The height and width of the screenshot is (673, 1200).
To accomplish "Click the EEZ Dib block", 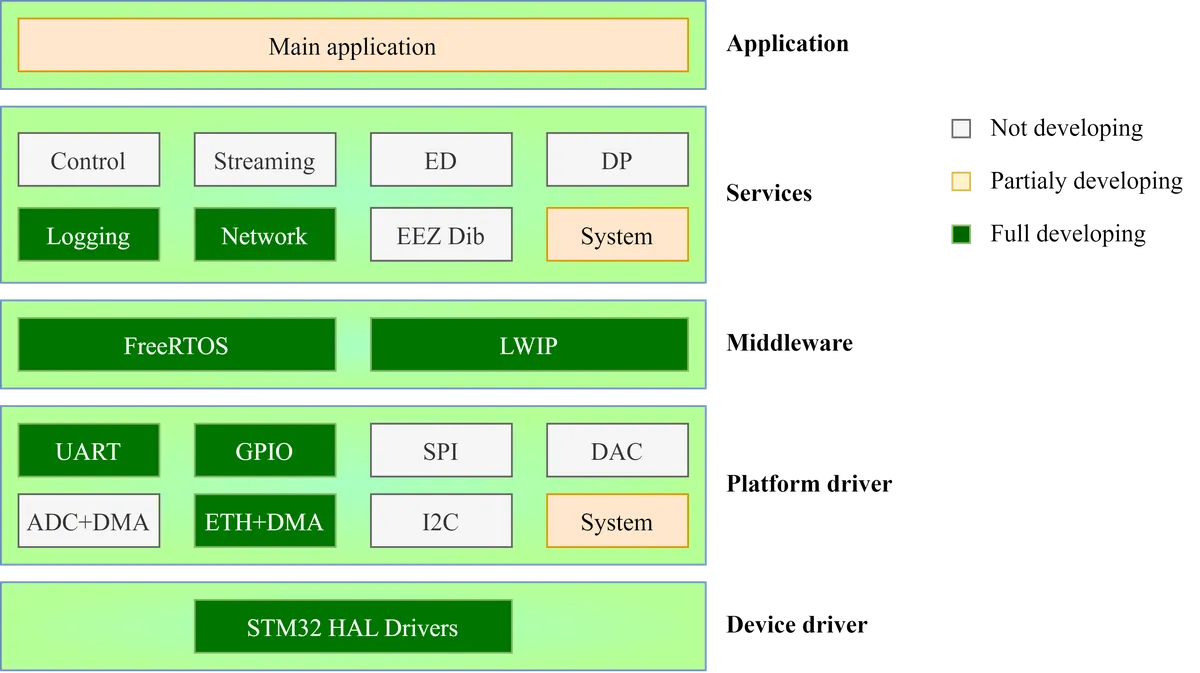I will (x=441, y=235).
